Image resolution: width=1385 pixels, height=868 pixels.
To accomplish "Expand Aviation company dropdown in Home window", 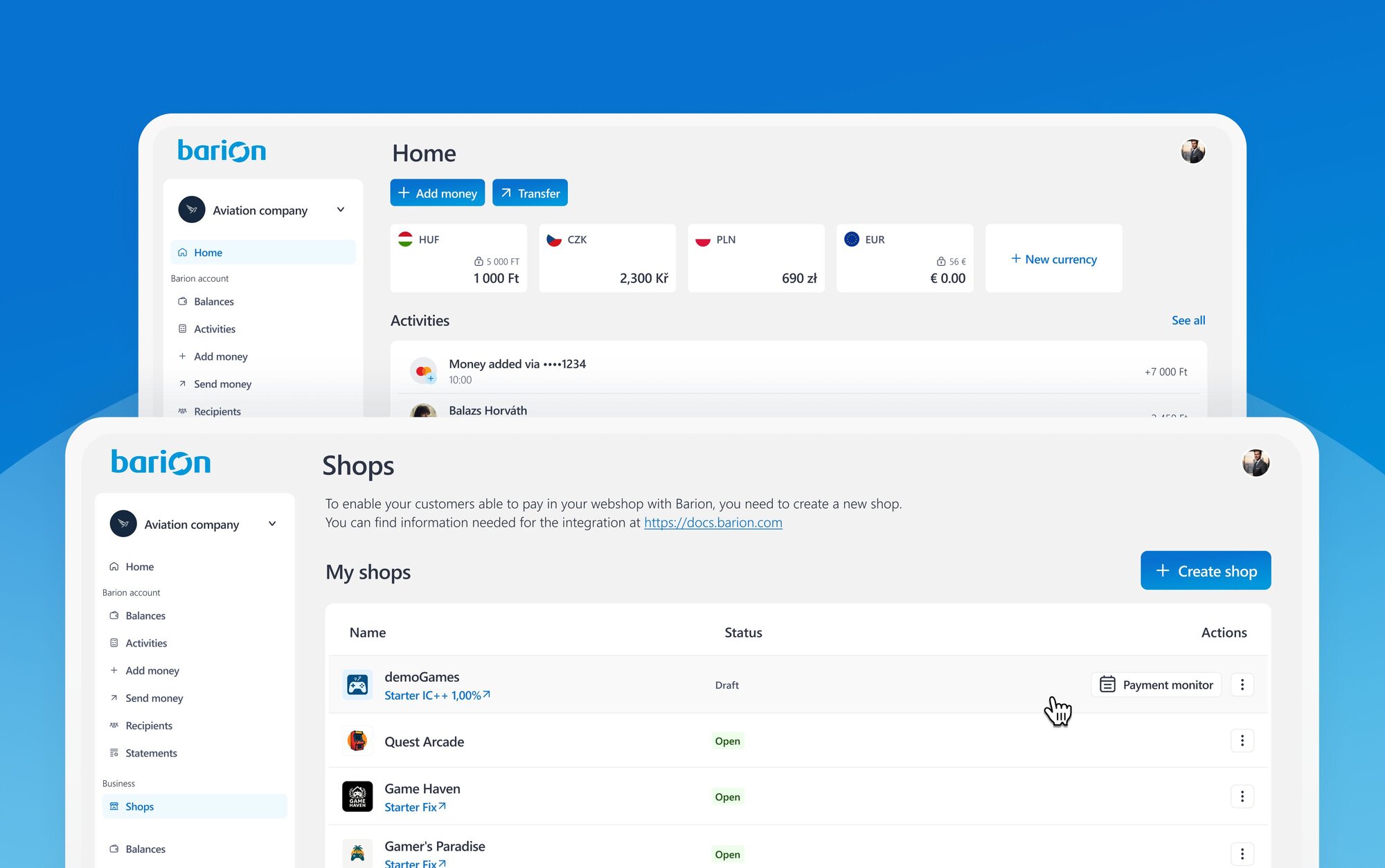I will pyautogui.click(x=341, y=210).
